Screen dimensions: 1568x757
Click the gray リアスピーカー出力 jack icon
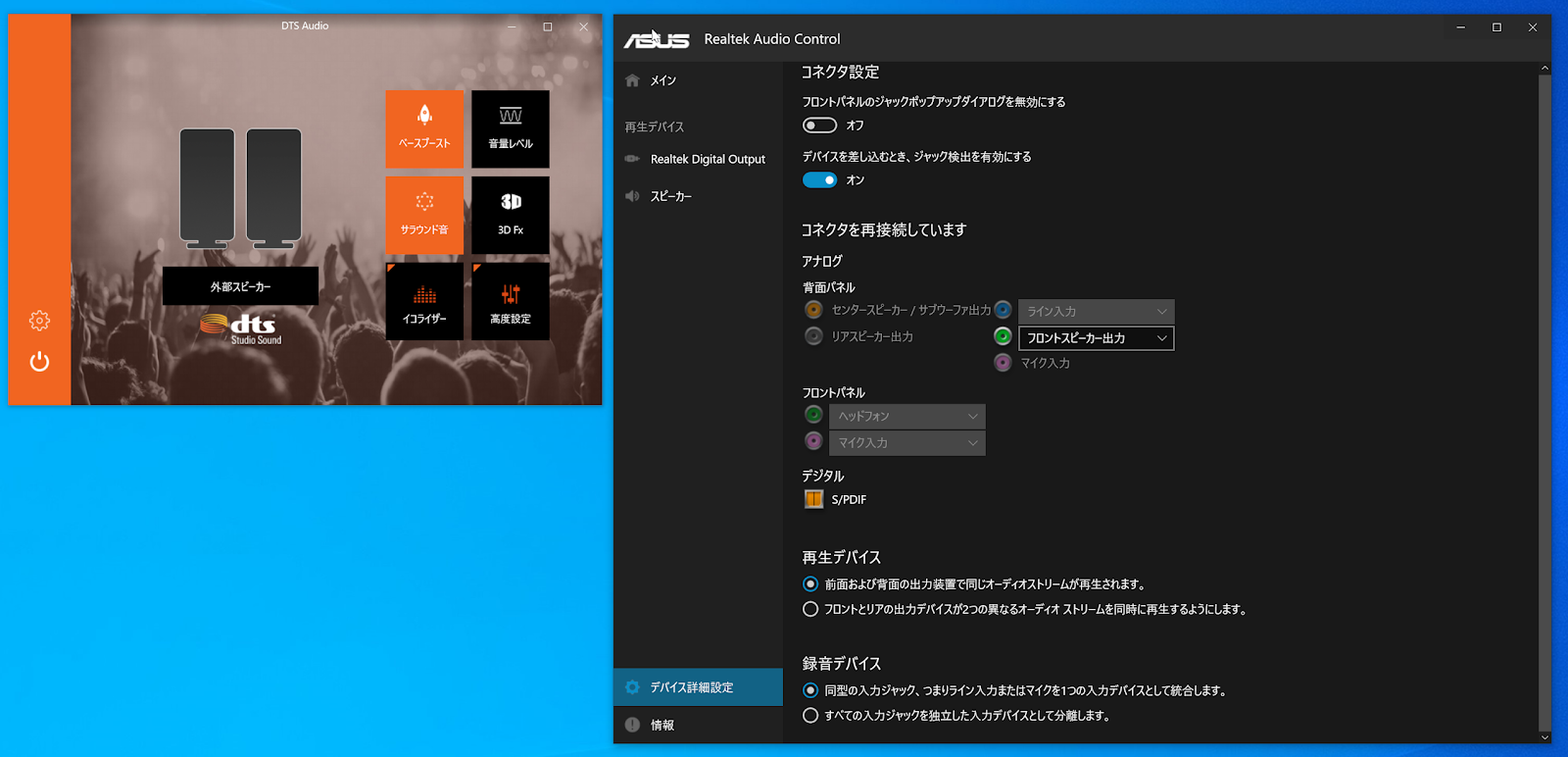pos(813,336)
